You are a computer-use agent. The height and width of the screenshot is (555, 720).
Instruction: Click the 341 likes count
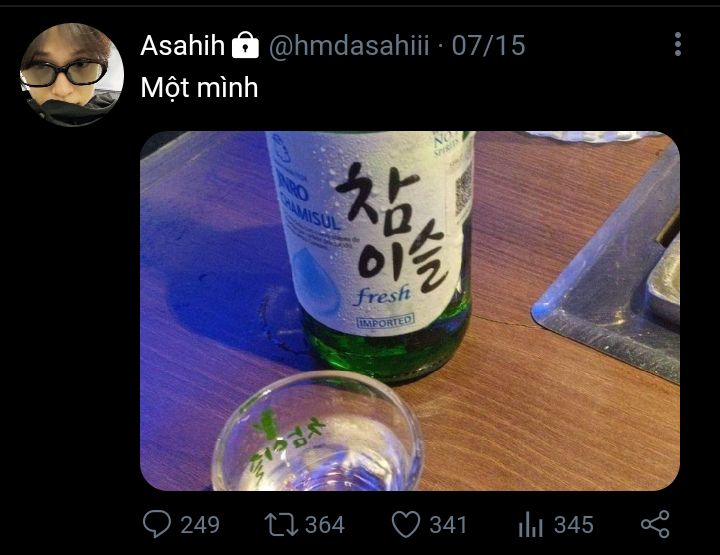pos(448,525)
